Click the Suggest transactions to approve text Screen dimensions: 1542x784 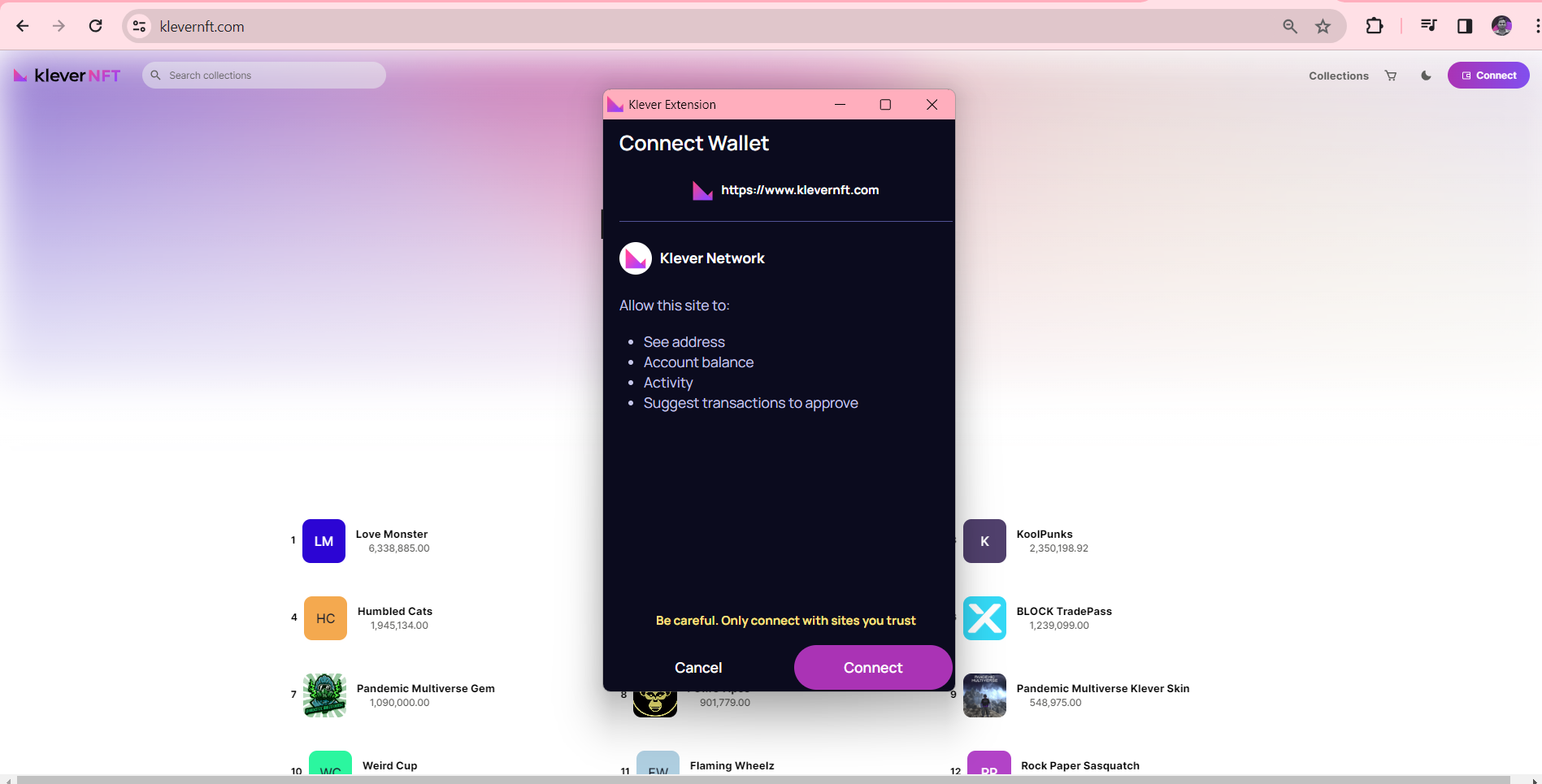[x=751, y=403]
